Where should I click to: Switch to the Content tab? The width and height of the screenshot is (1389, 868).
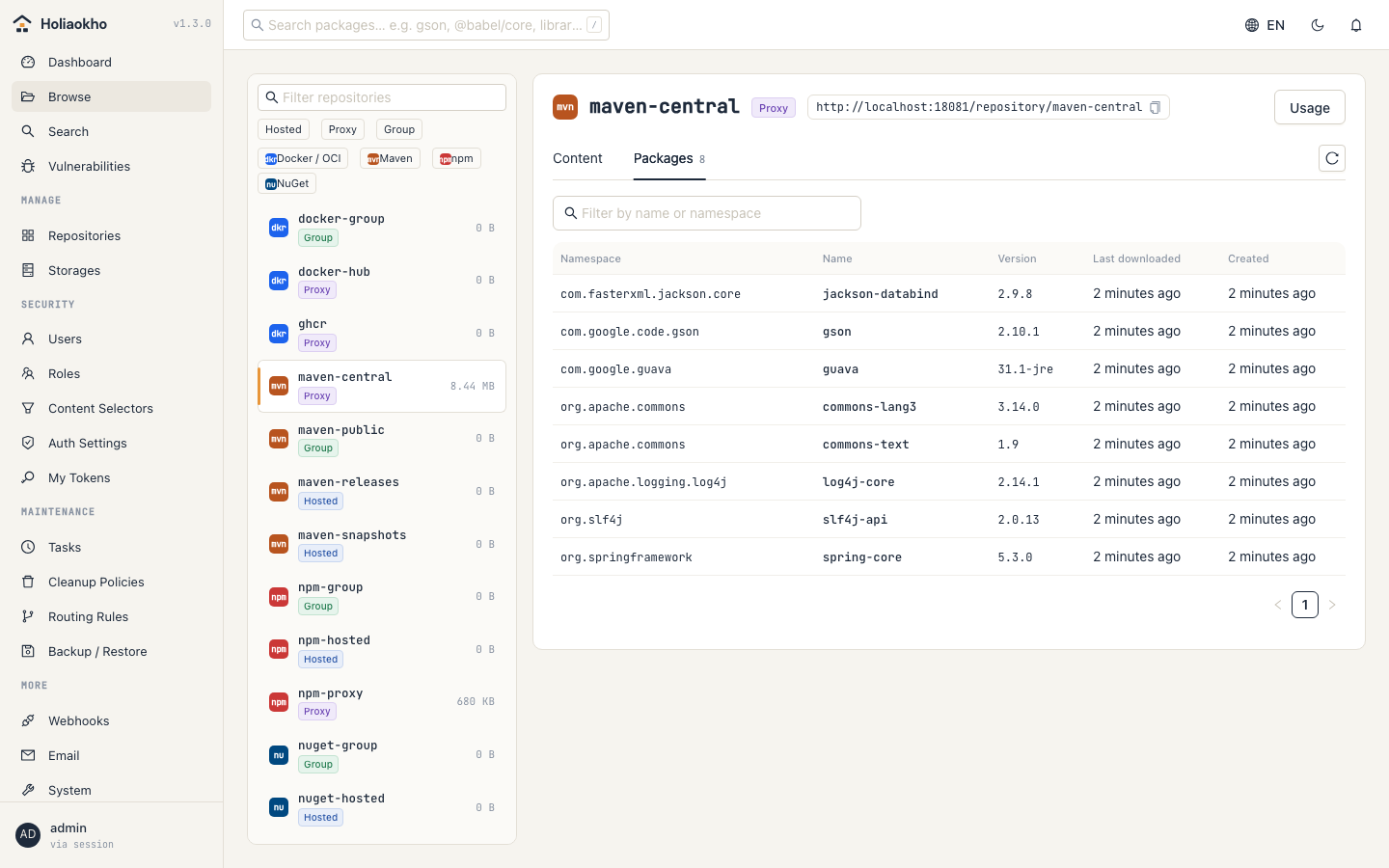(578, 158)
